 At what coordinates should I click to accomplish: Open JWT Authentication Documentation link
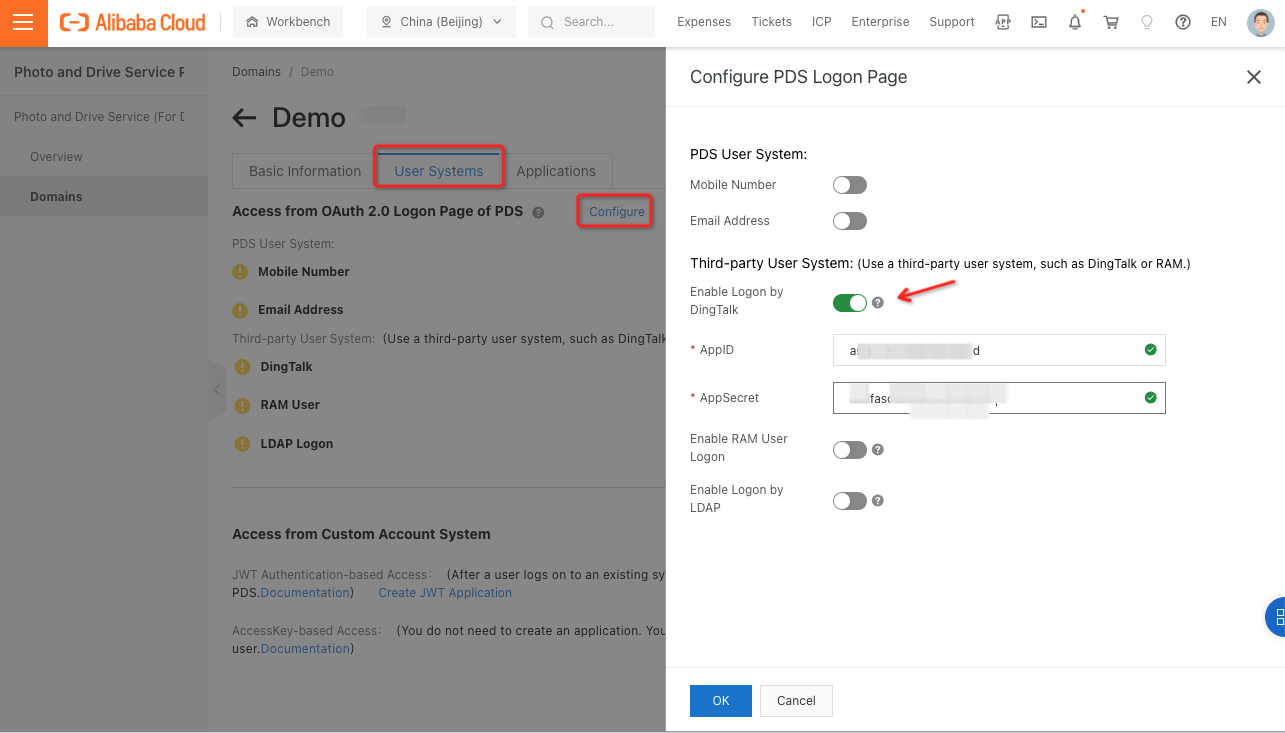point(305,593)
